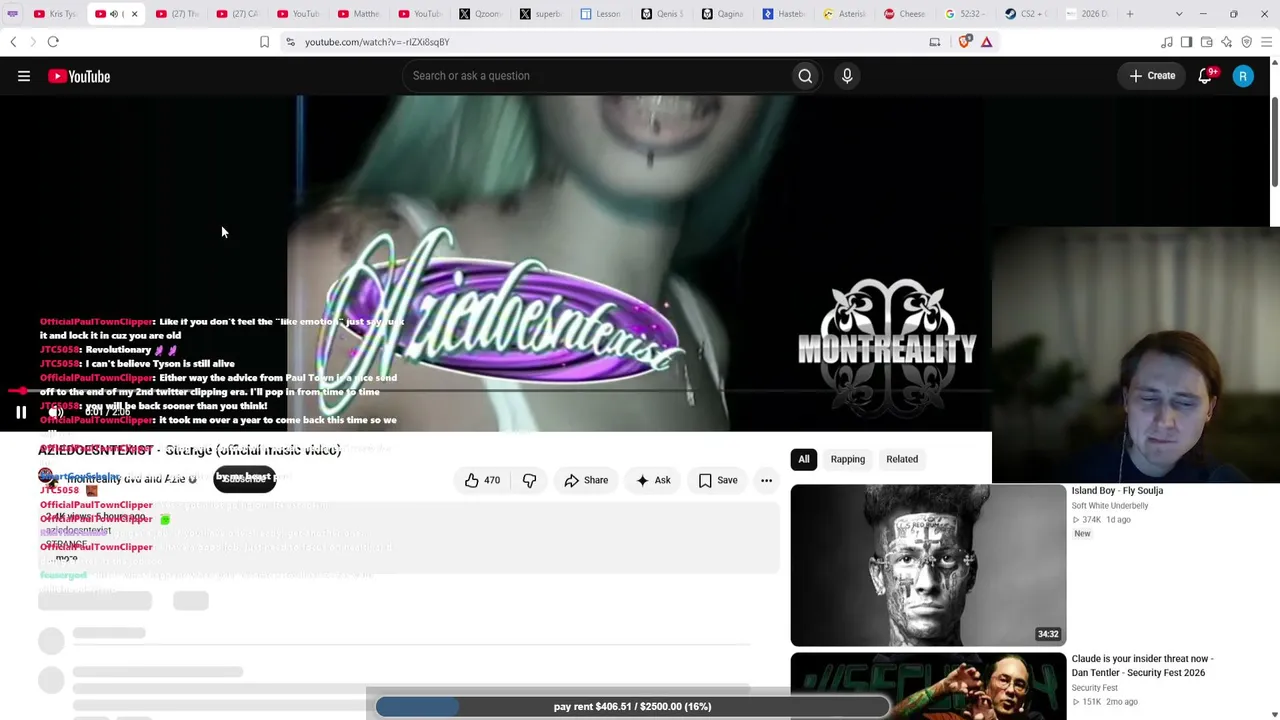
Task: Reload the YouTube page
Action: pyautogui.click(x=53, y=42)
